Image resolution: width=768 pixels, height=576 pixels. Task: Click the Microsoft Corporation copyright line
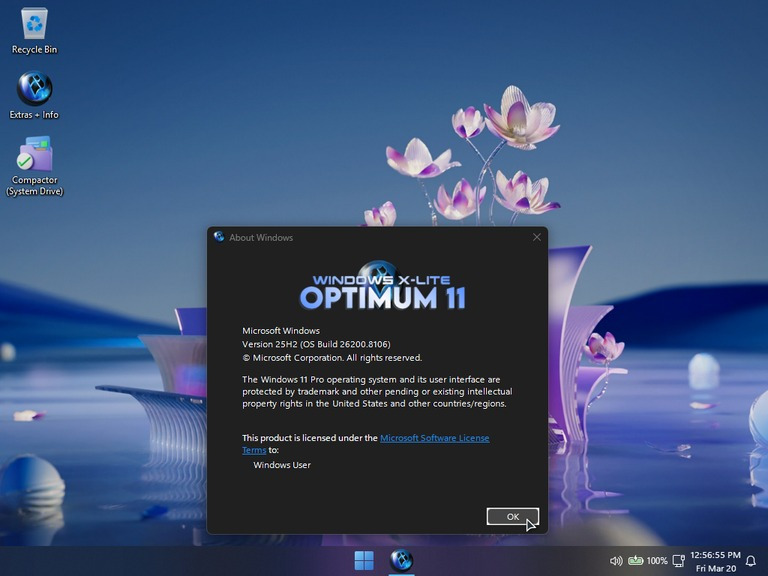(332, 357)
